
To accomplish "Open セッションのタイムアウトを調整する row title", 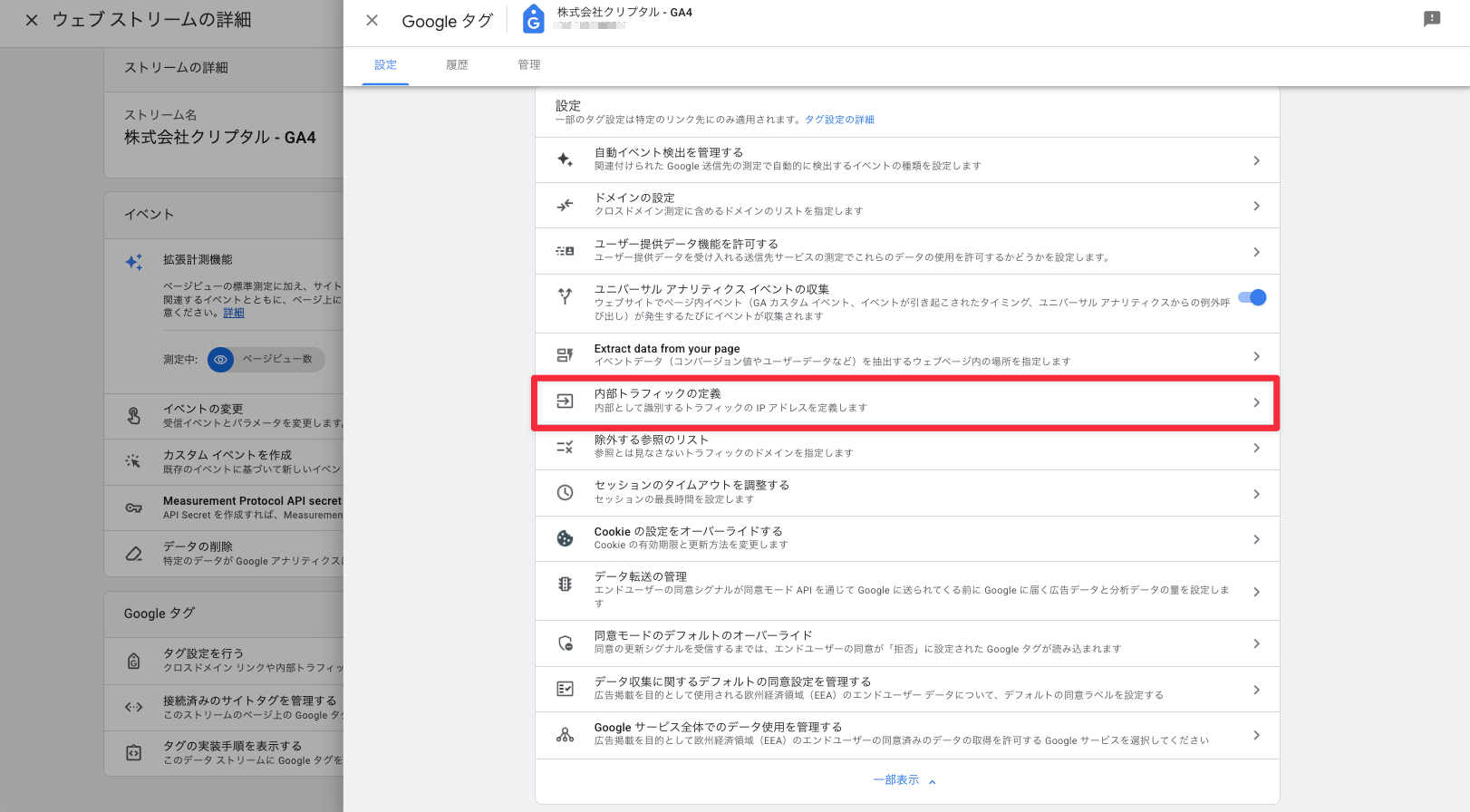I will click(691, 485).
